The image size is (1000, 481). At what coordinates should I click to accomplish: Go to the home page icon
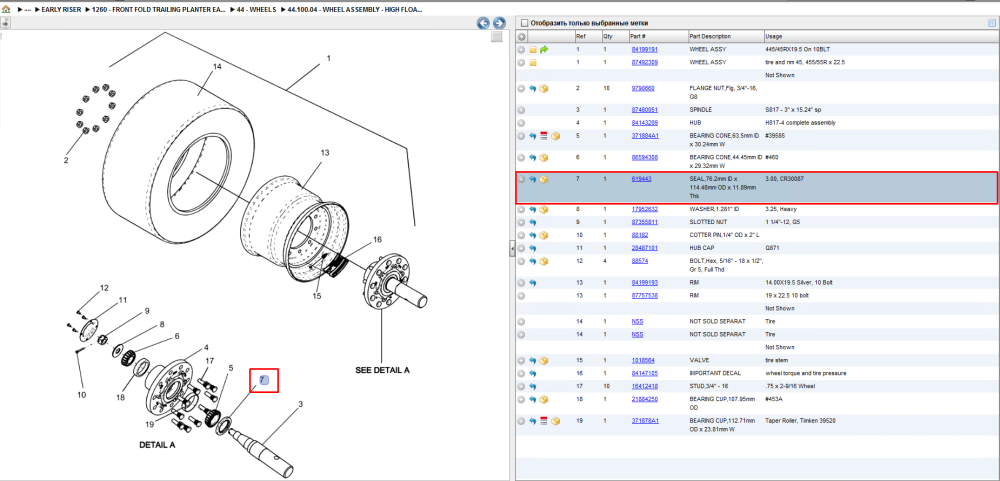[x=6, y=10]
